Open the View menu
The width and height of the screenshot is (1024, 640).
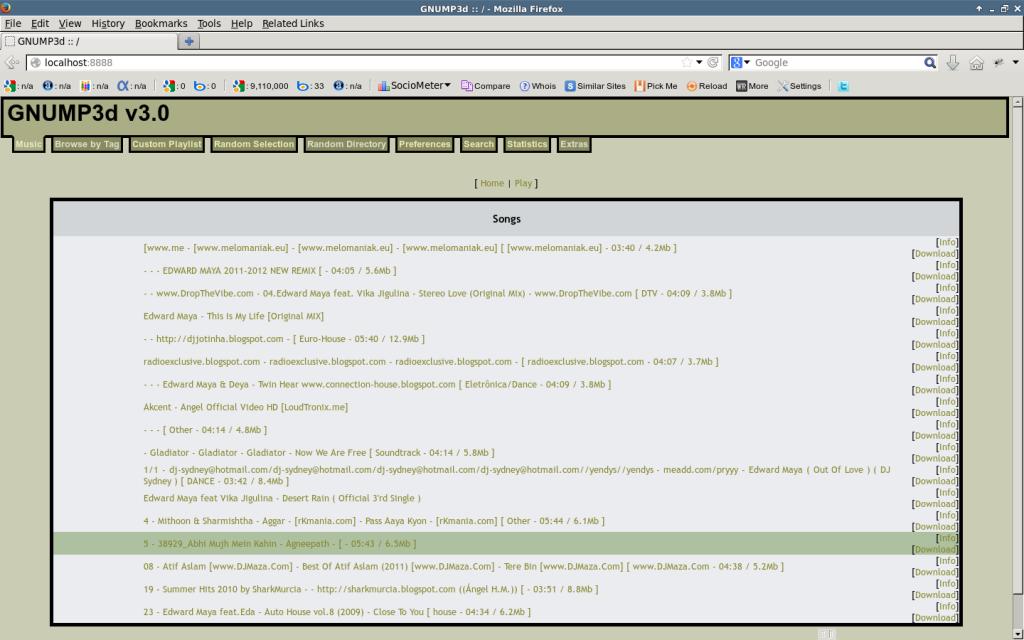[x=70, y=24]
